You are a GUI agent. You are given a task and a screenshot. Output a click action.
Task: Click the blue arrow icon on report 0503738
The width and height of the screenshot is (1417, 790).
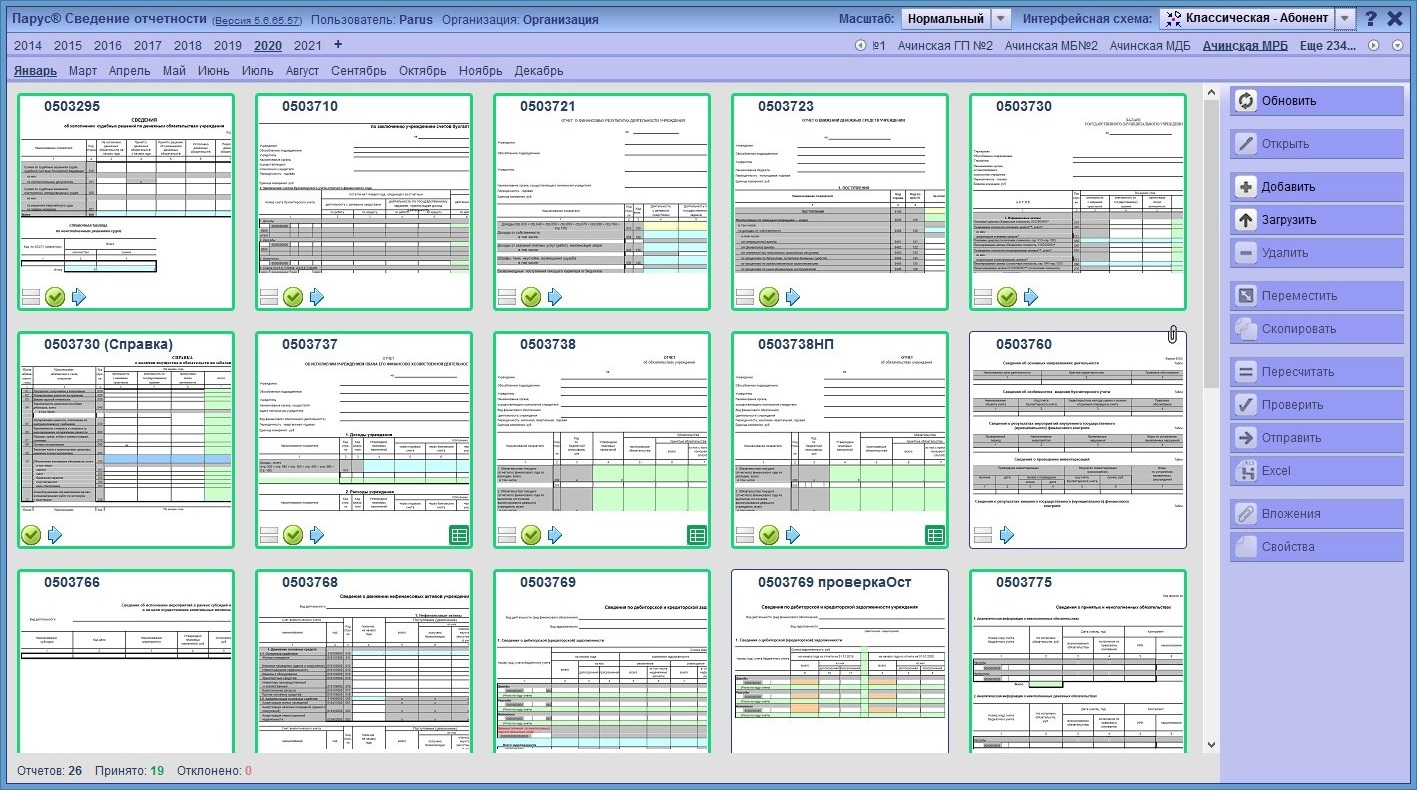[x=555, y=535]
